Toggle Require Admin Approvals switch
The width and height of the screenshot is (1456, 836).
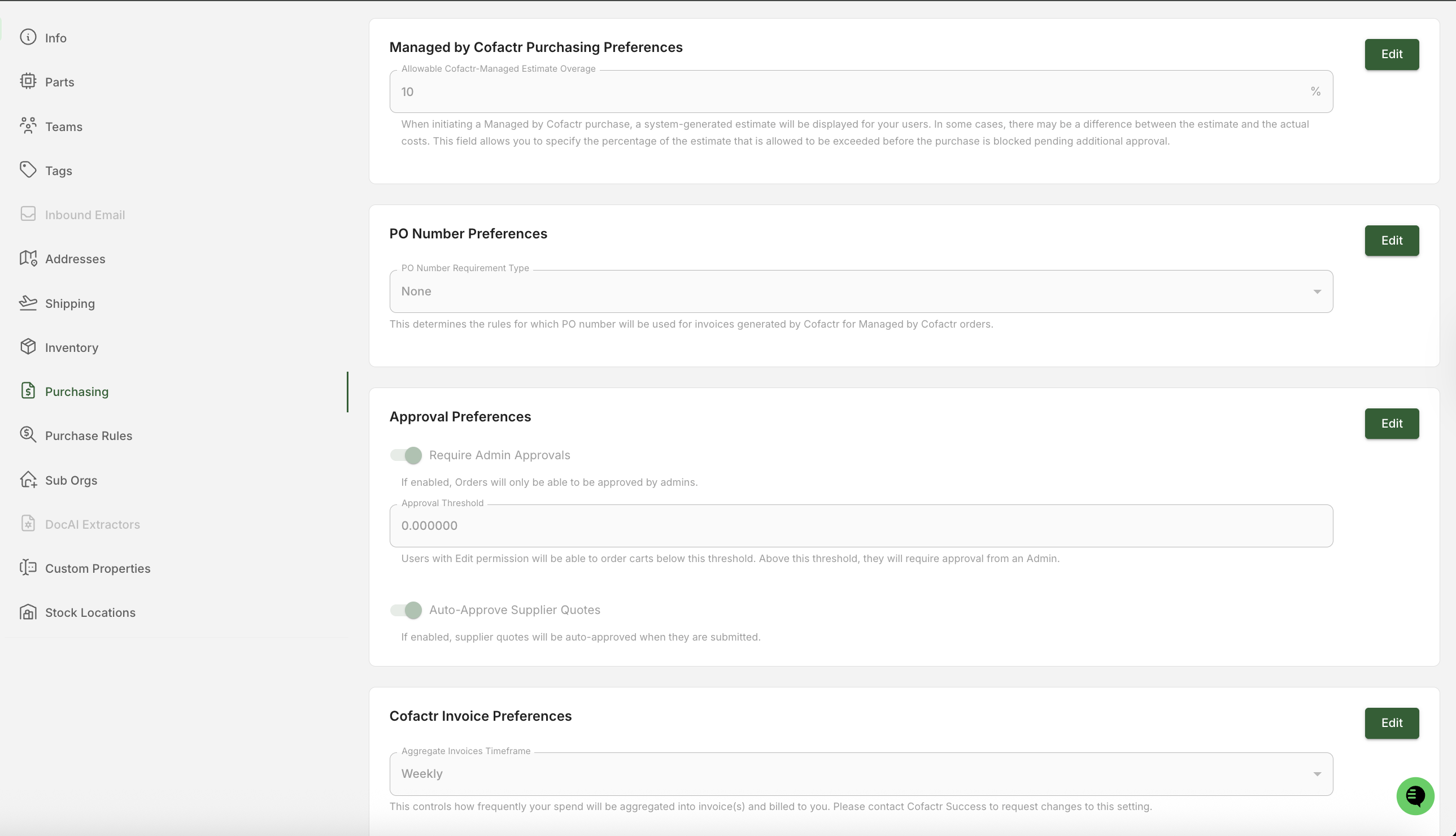406,455
